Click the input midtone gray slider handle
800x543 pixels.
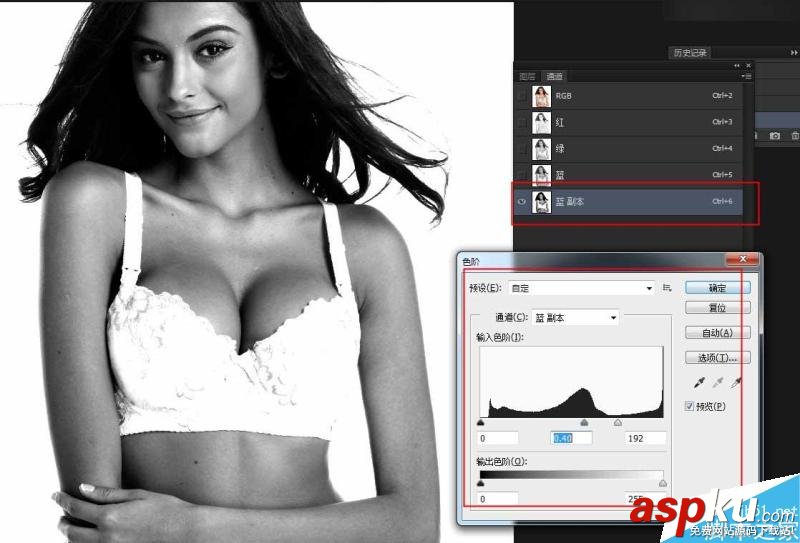click(x=584, y=423)
